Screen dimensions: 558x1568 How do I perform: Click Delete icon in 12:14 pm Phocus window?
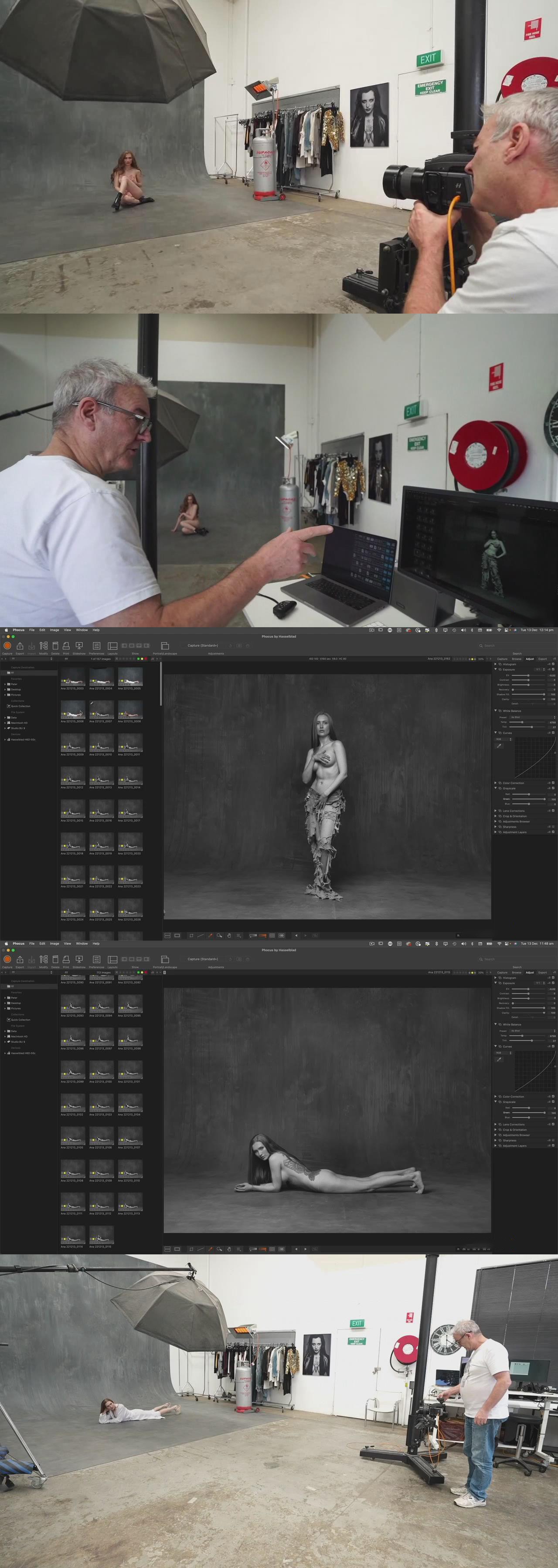click(55, 645)
